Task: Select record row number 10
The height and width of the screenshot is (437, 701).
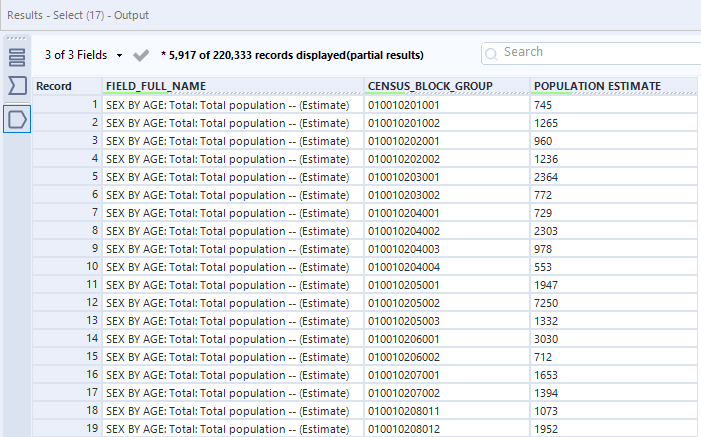Action: pyautogui.click(x=67, y=267)
